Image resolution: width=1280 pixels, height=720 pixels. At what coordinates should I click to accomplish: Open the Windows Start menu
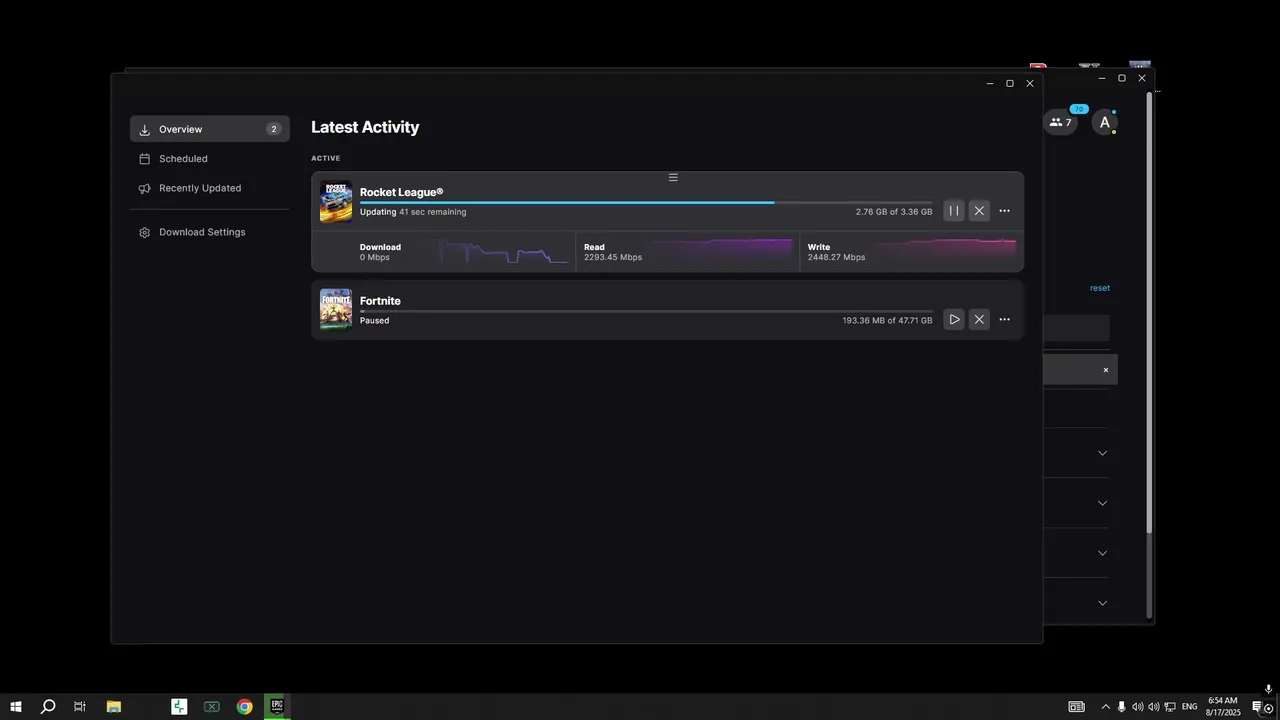(16, 707)
